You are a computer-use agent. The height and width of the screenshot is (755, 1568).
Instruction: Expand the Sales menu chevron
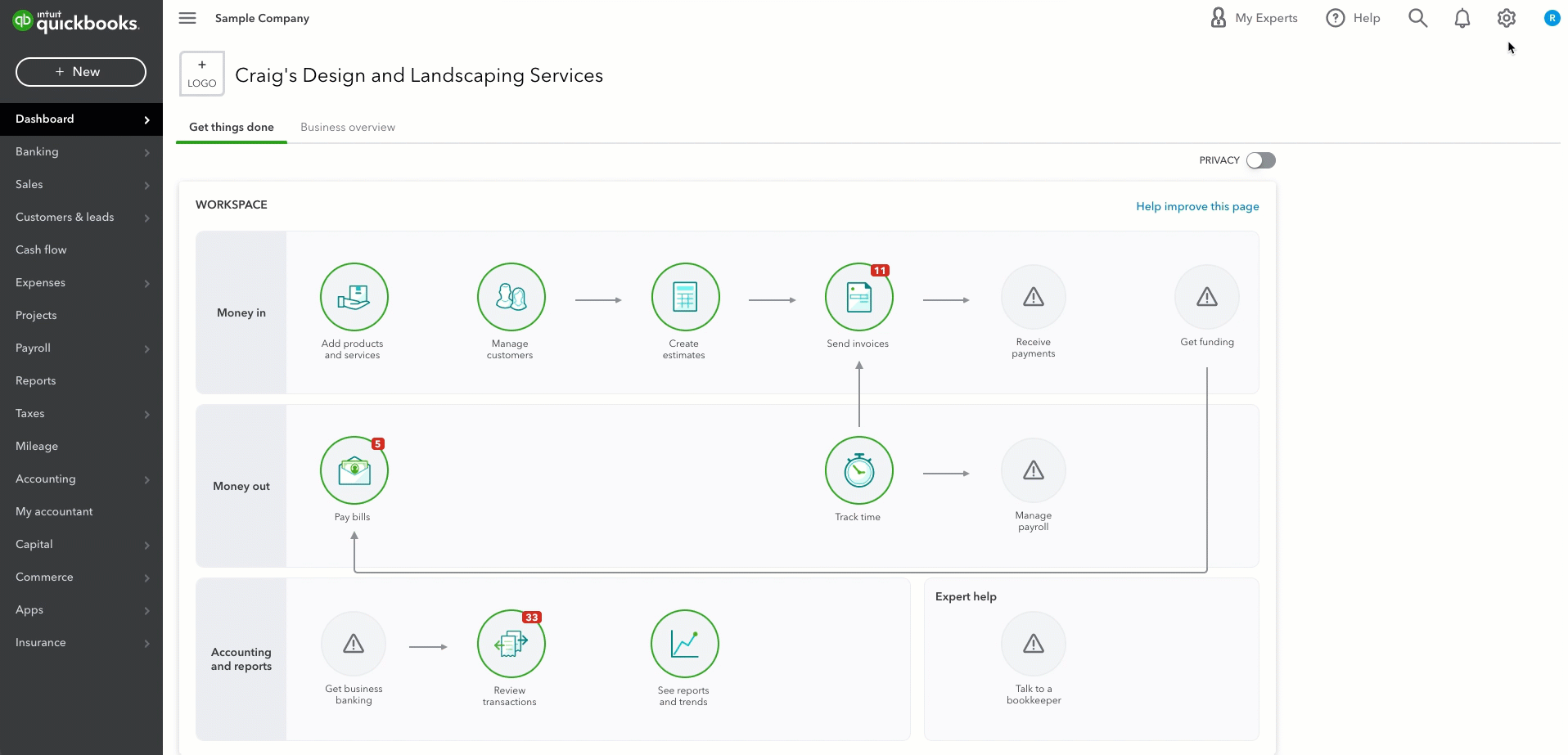(x=147, y=185)
